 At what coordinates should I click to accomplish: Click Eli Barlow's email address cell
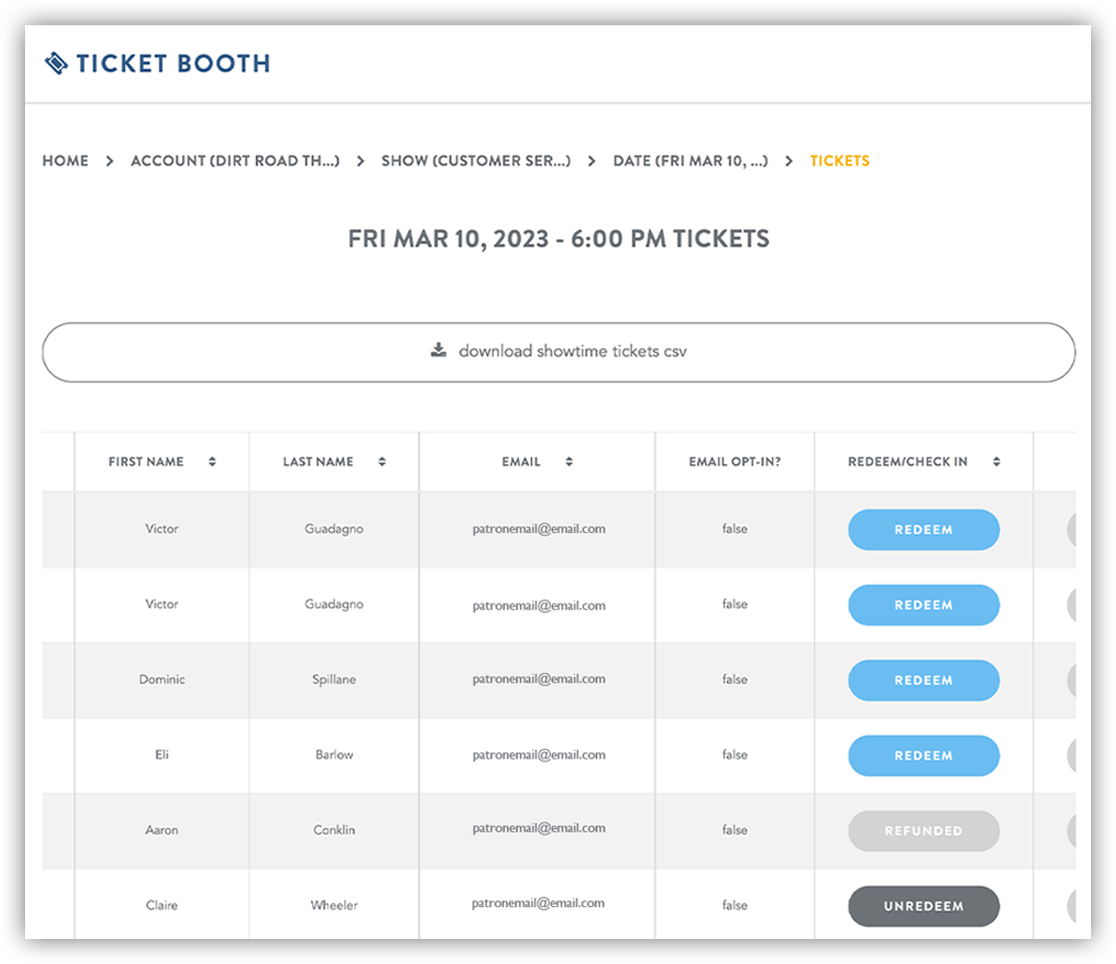[x=538, y=755]
